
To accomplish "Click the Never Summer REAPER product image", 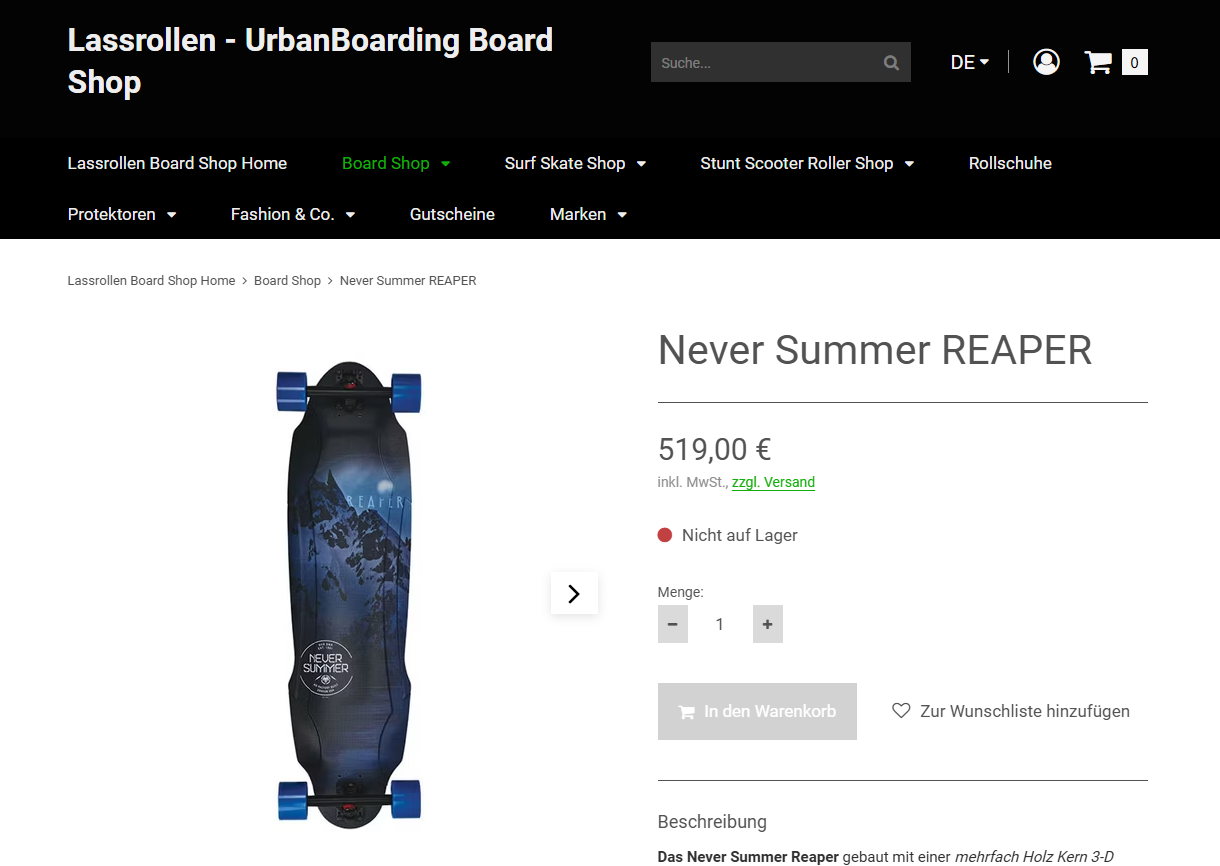I will pyautogui.click(x=349, y=593).
